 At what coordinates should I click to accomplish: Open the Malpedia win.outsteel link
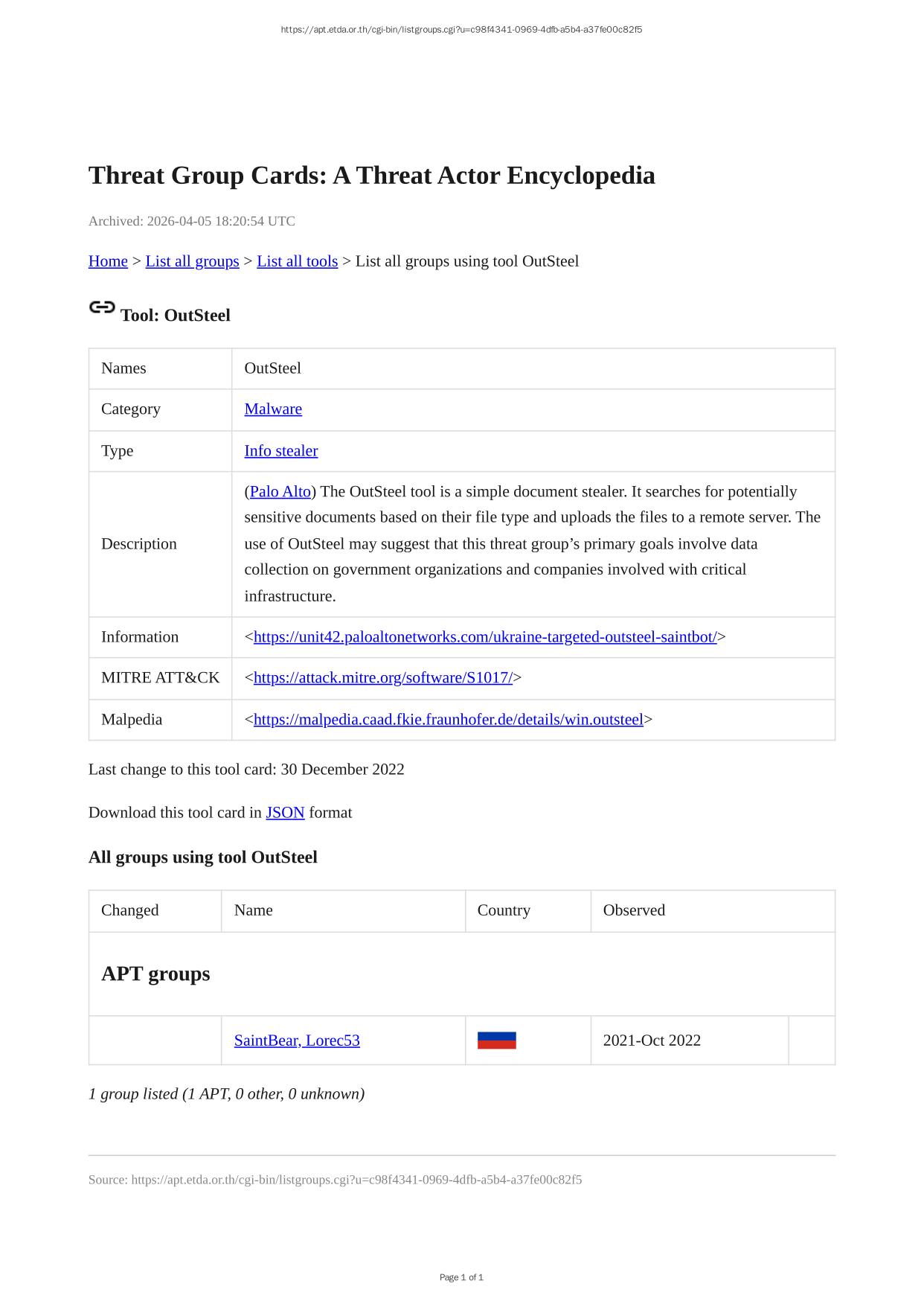(448, 720)
